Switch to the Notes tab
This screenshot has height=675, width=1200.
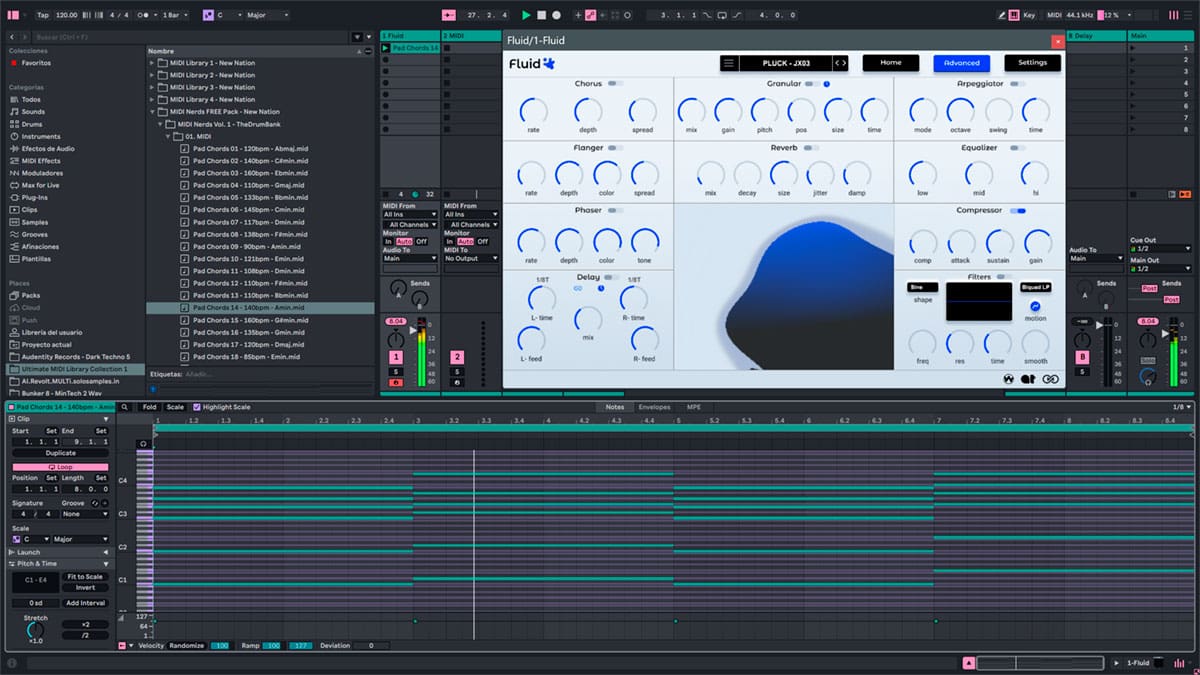tap(615, 407)
